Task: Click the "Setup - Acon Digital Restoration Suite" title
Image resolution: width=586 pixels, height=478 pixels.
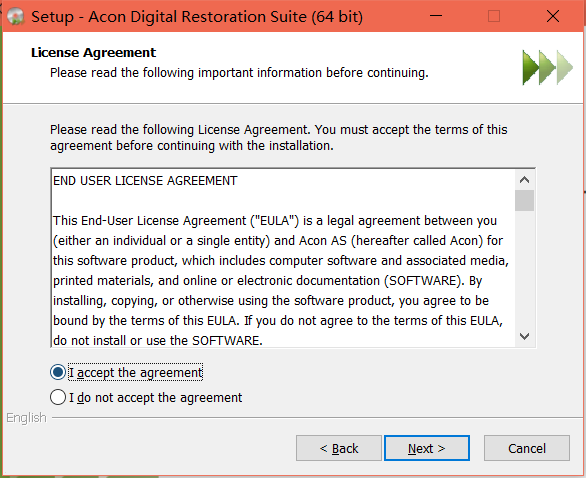Action: (197, 17)
